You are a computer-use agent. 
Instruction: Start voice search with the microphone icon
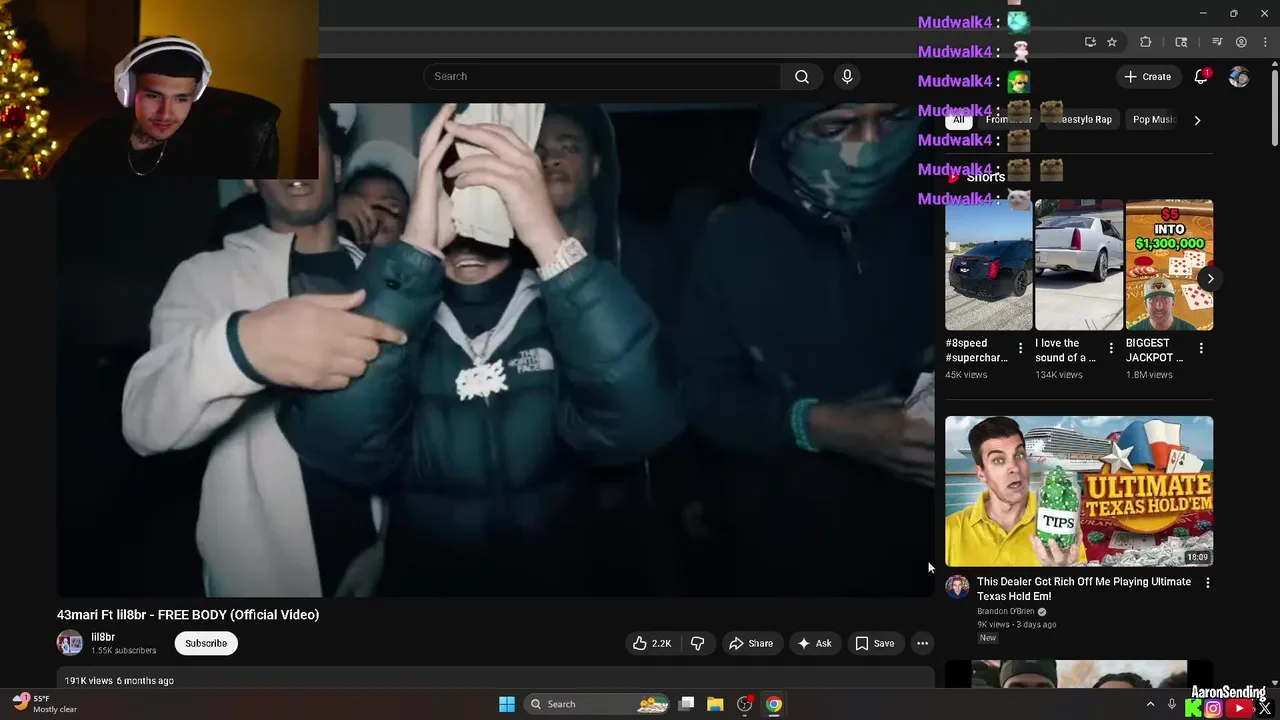[847, 76]
